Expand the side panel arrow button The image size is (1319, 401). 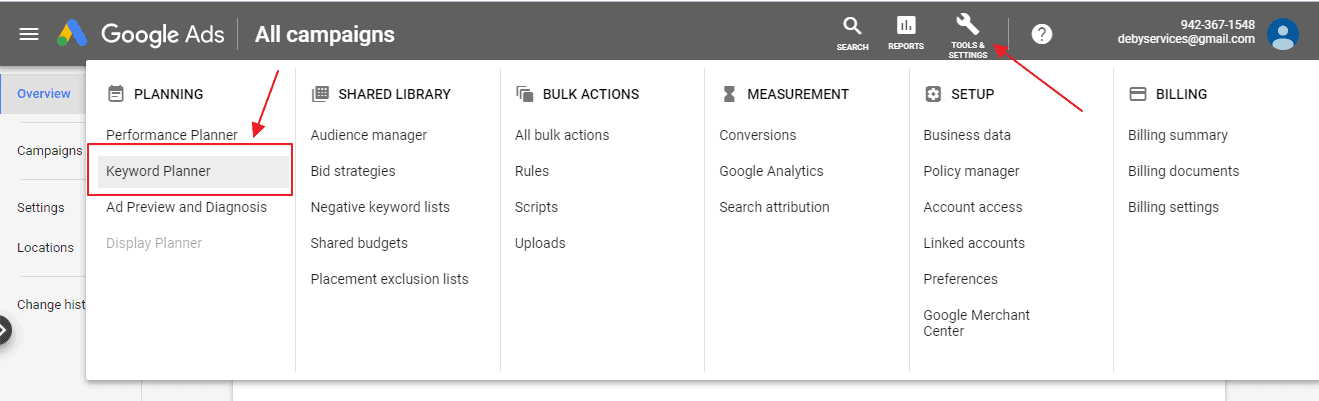coord(5,330)
